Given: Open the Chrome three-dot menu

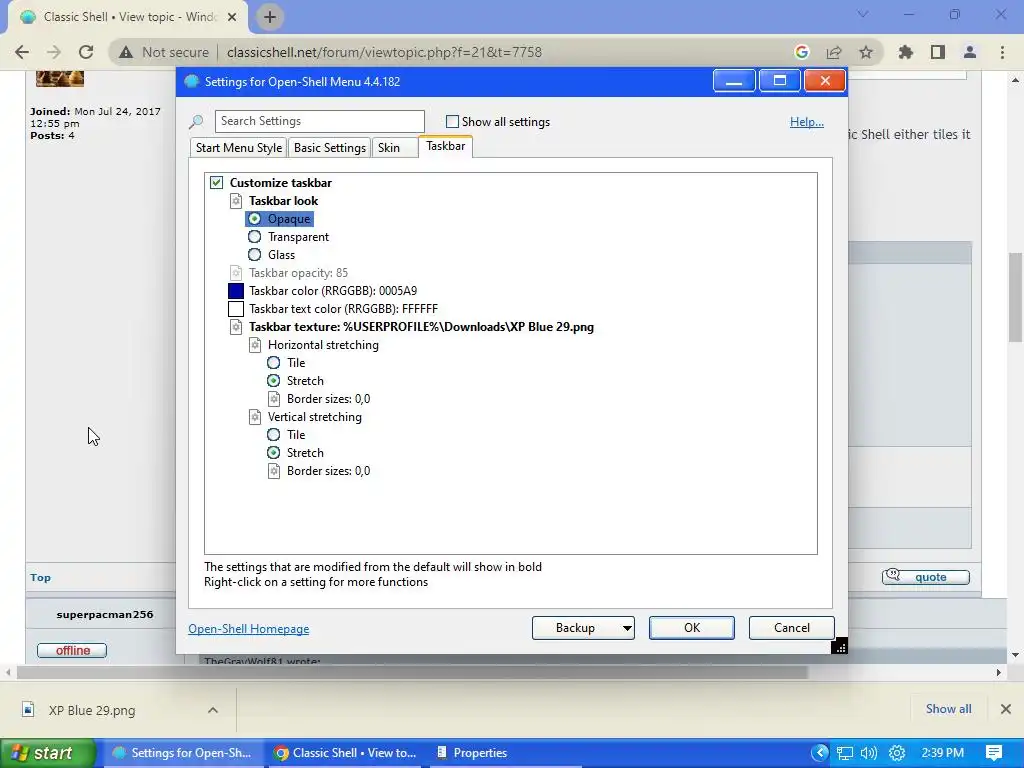Looking at the screenshot, I should [1002, 52].
